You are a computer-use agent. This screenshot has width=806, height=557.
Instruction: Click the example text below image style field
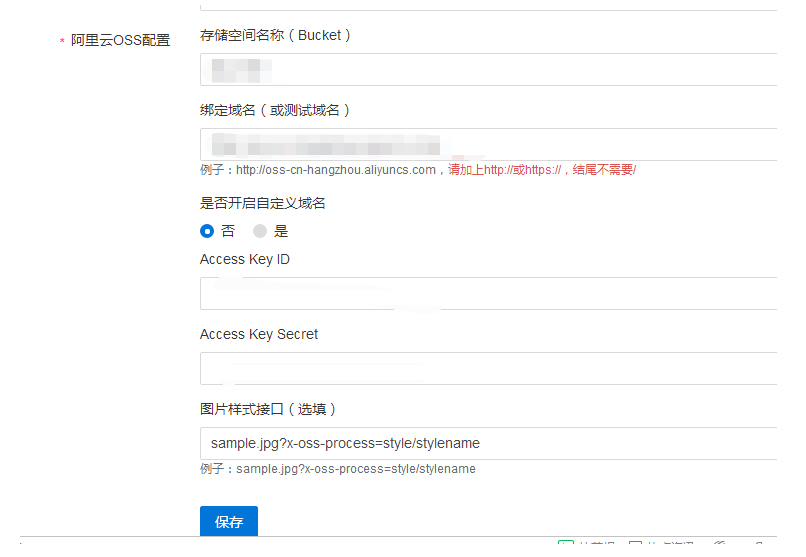338,469
